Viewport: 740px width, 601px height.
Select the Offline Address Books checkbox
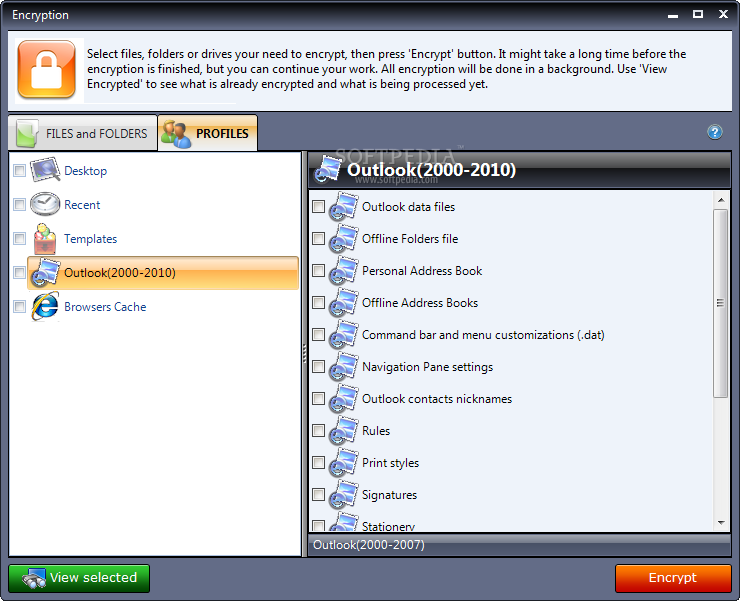[319, 302]
